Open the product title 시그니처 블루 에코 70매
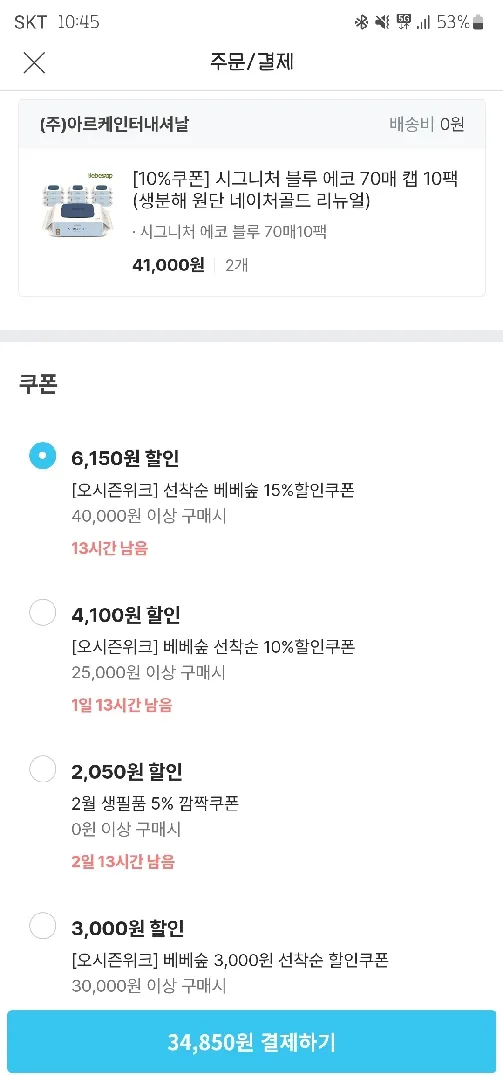This screenshot has height=1080, width=503. coord(296,191)
